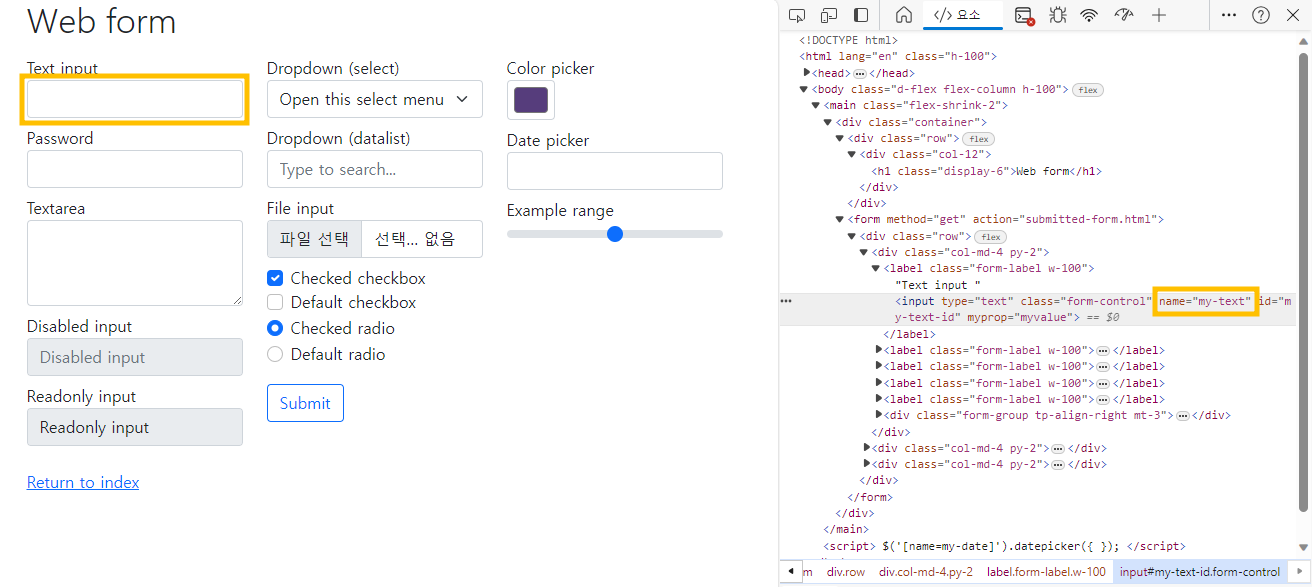The width and height of the screenshot is (1312, 587).
Task: Collapse the main flex-shrink-2 node
Action: pos(816,106)
